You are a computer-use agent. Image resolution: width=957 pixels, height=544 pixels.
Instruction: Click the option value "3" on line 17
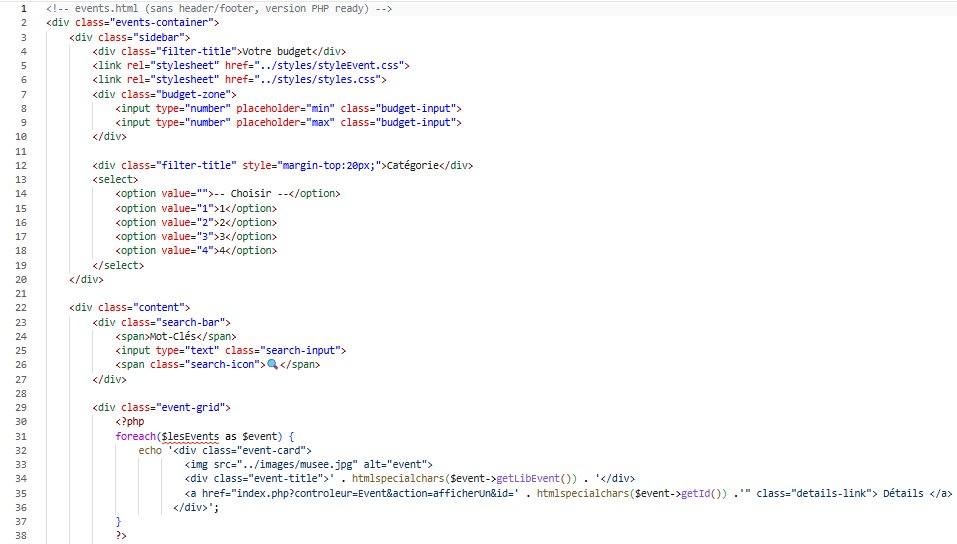(x=204, y=237)
